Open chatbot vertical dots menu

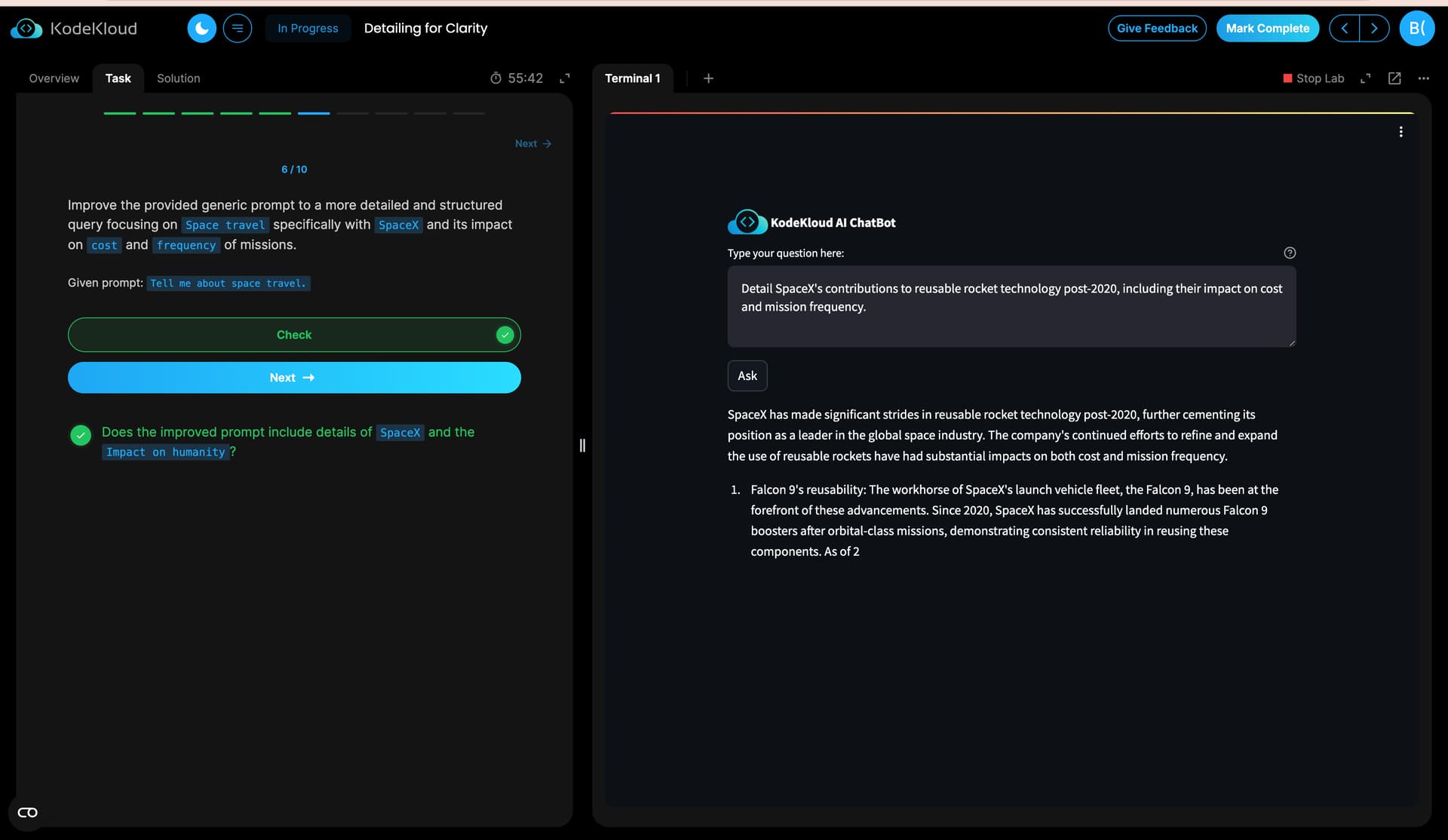click(1400, 132)
